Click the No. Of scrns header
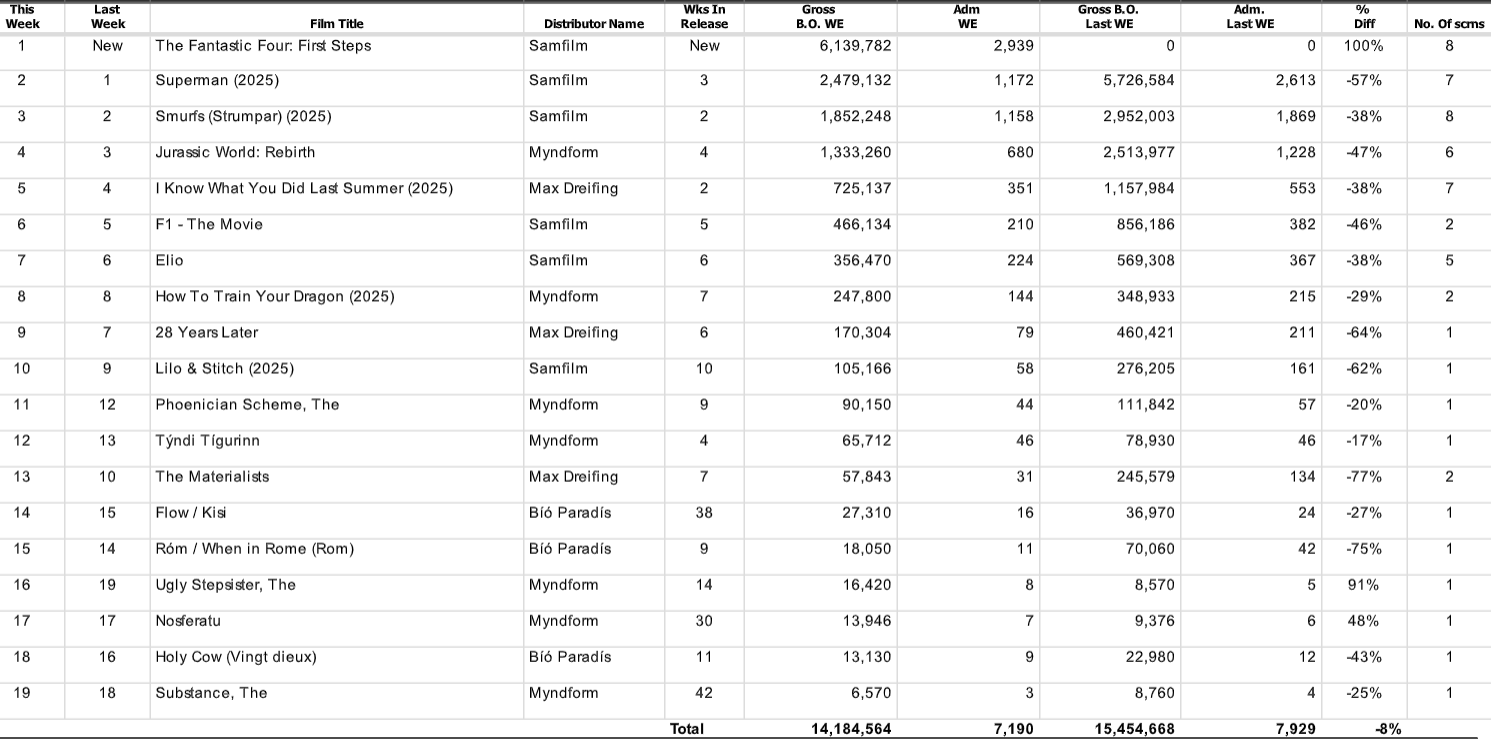Screen dimensions: 1491x739 [1448, 23]
